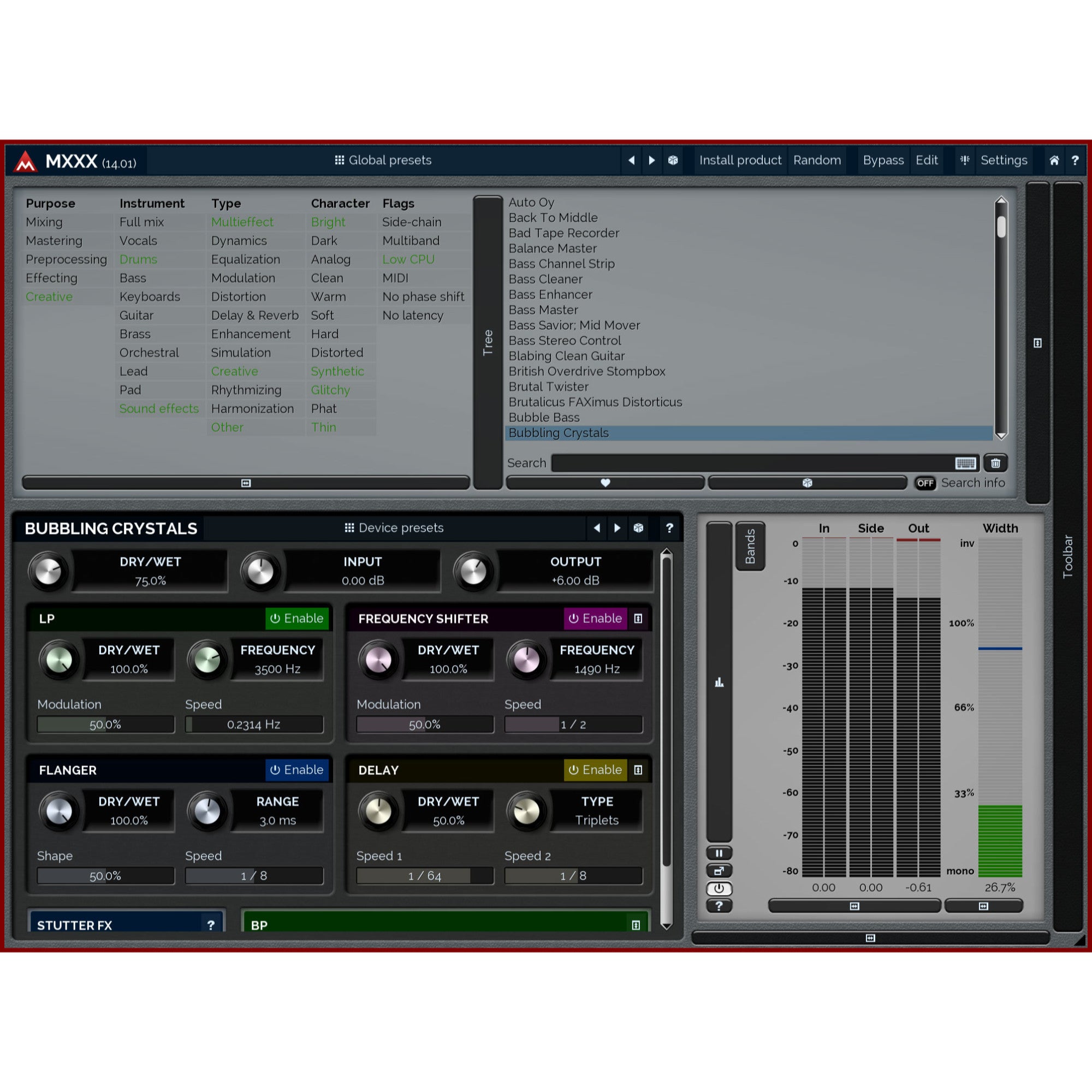Click the home icon in top bar
1092x1092 pixels.
tap(1054, 161)
